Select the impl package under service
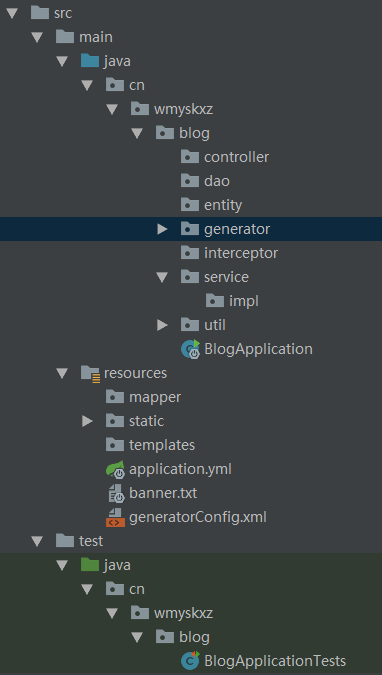Screen dimensions: 382x675 pos(232,301)
